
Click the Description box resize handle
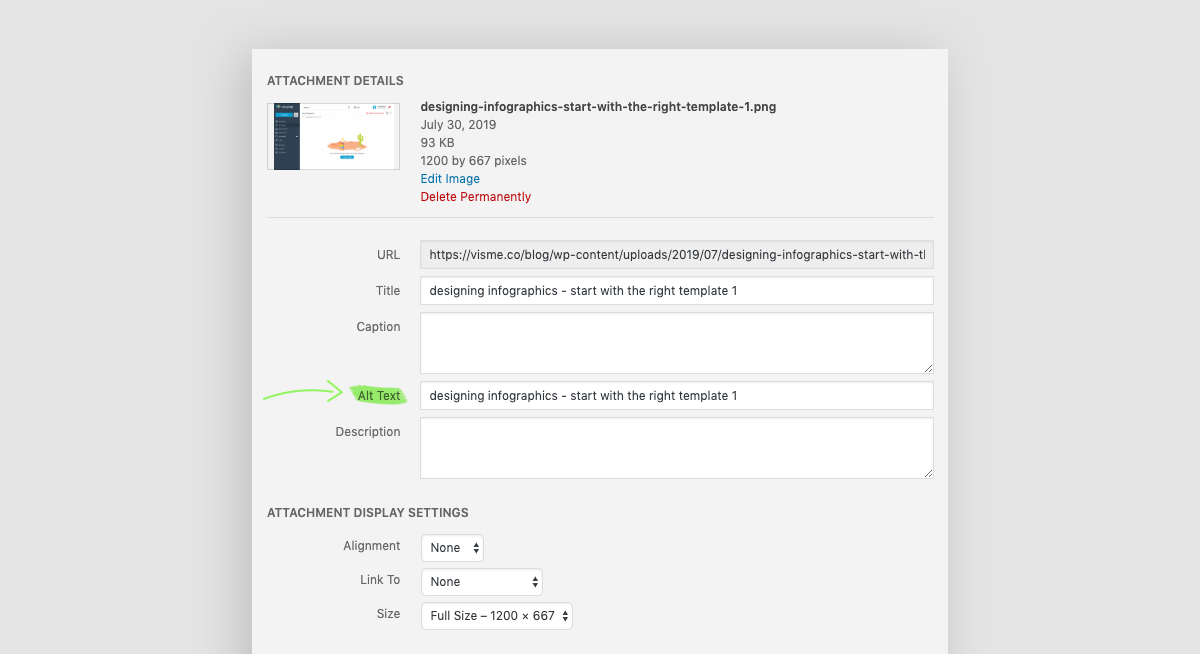tap(928, 473)
